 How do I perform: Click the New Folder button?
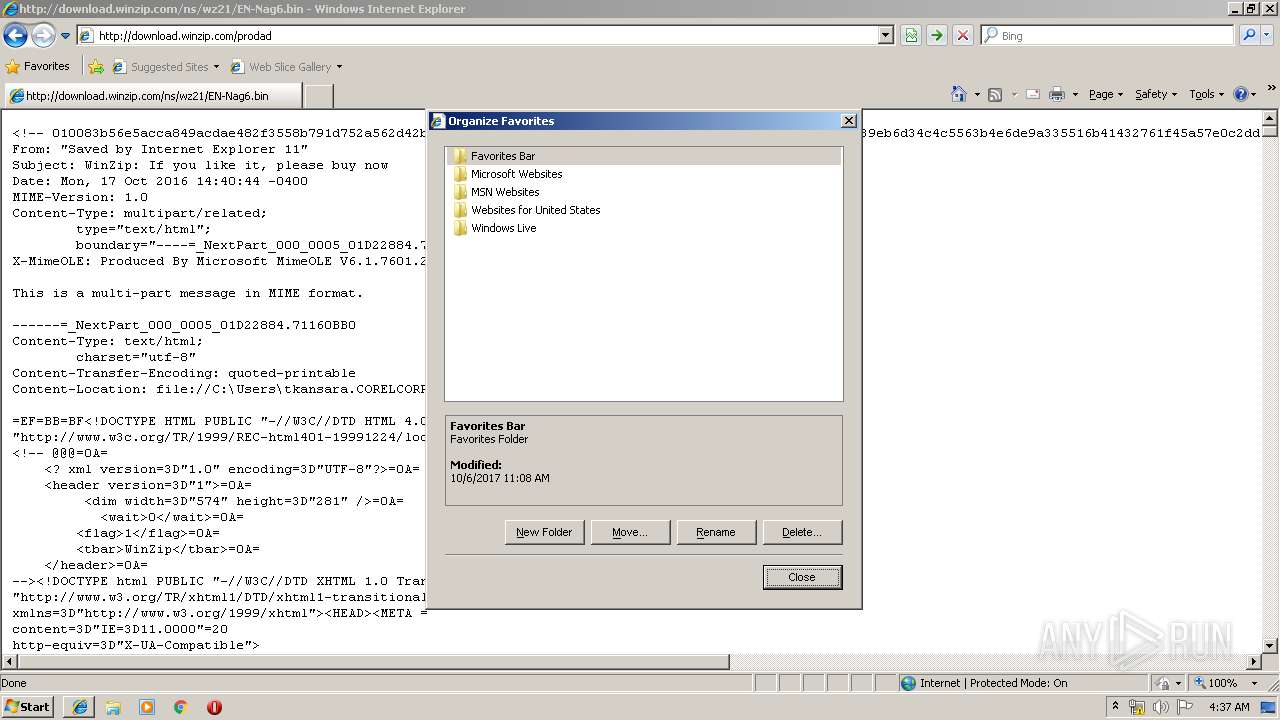point(544,532)
